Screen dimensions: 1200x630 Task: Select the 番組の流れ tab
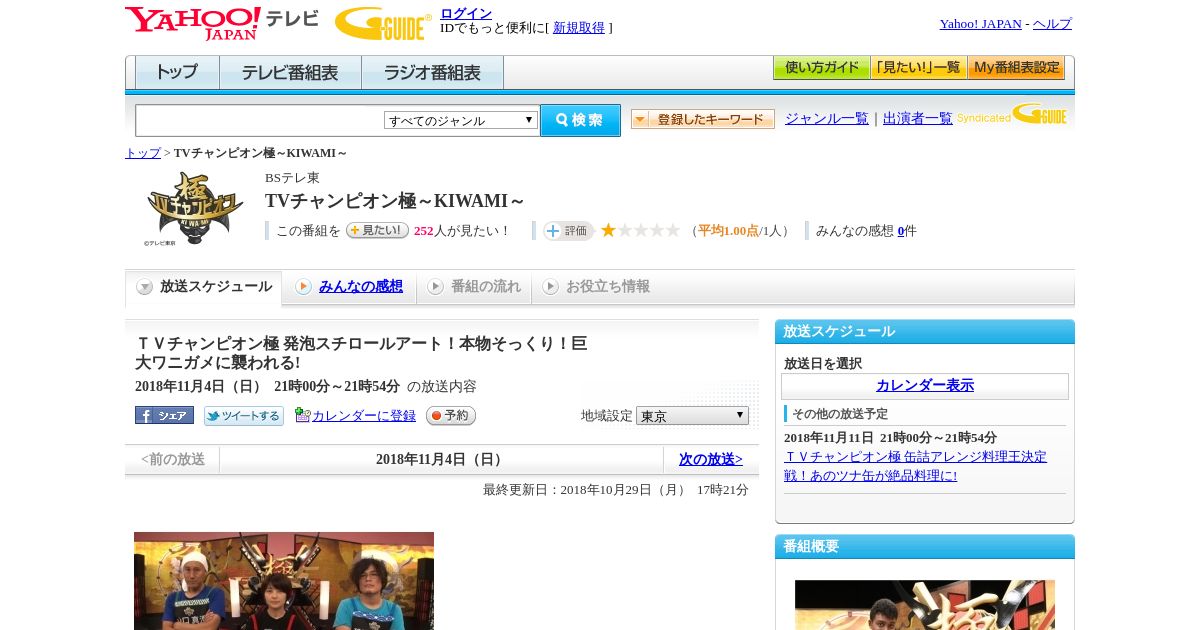click(474, 287)
